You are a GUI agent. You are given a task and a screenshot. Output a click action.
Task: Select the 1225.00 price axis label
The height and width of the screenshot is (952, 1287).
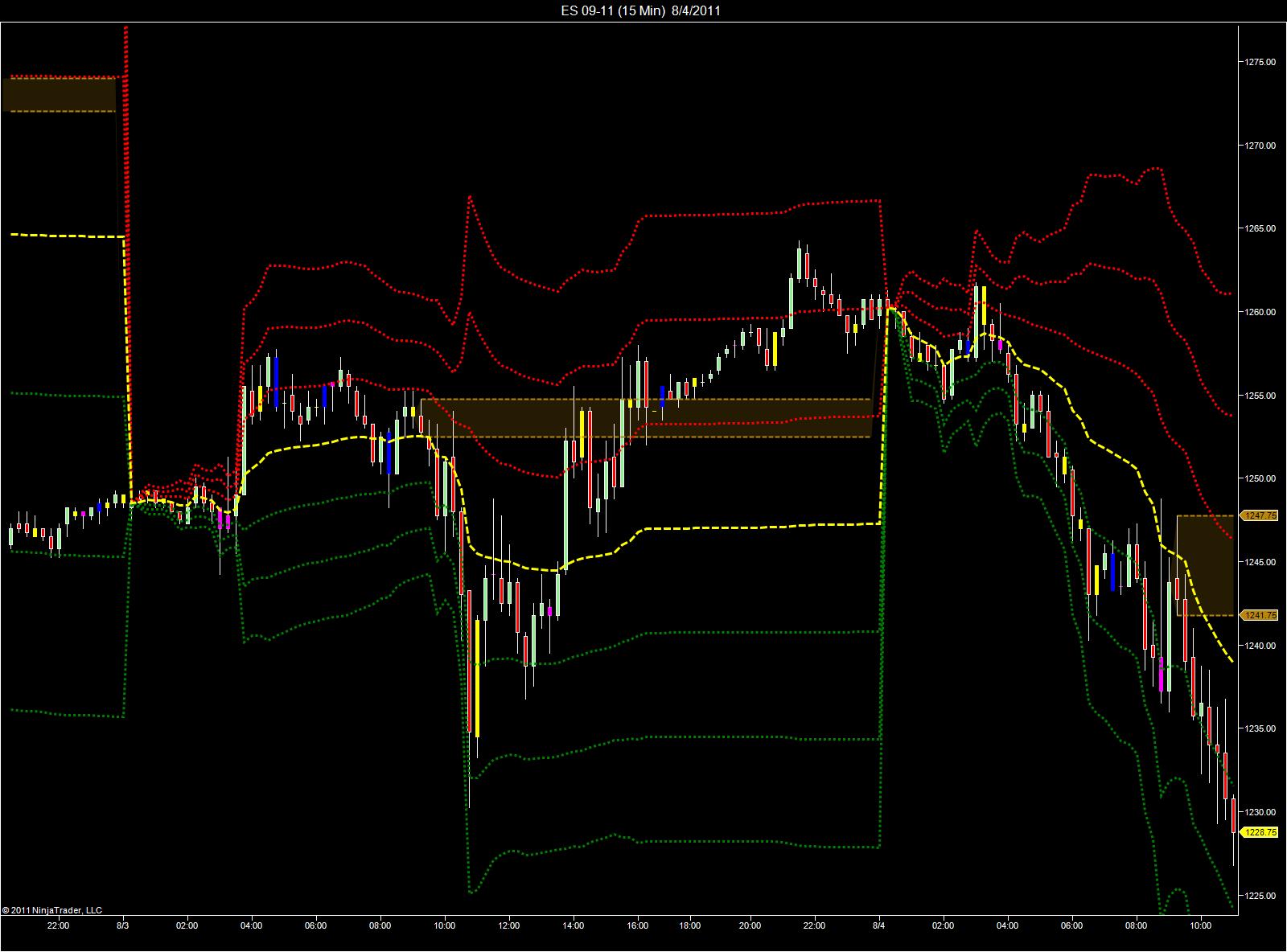pos(1260,896)
